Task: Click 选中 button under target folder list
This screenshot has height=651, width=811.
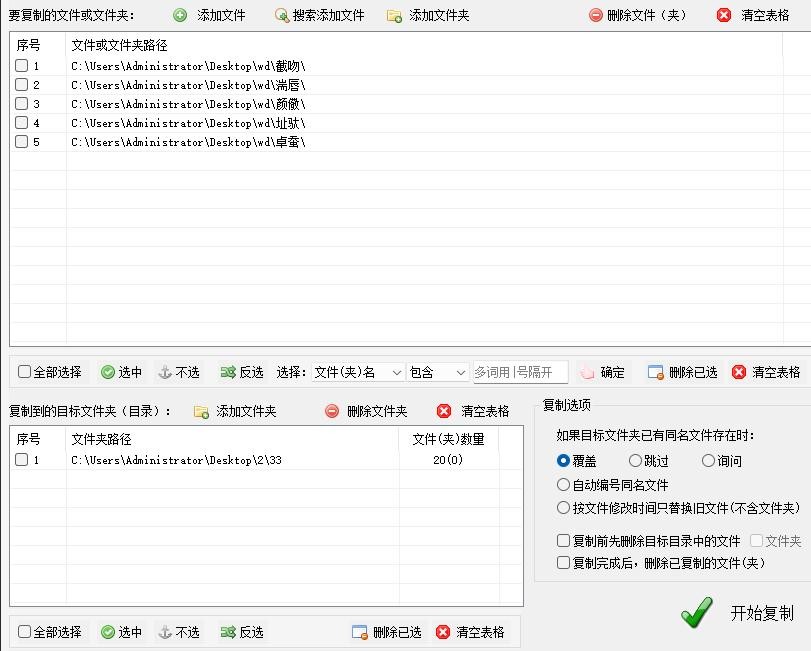Action: click(x=121, y=632)
